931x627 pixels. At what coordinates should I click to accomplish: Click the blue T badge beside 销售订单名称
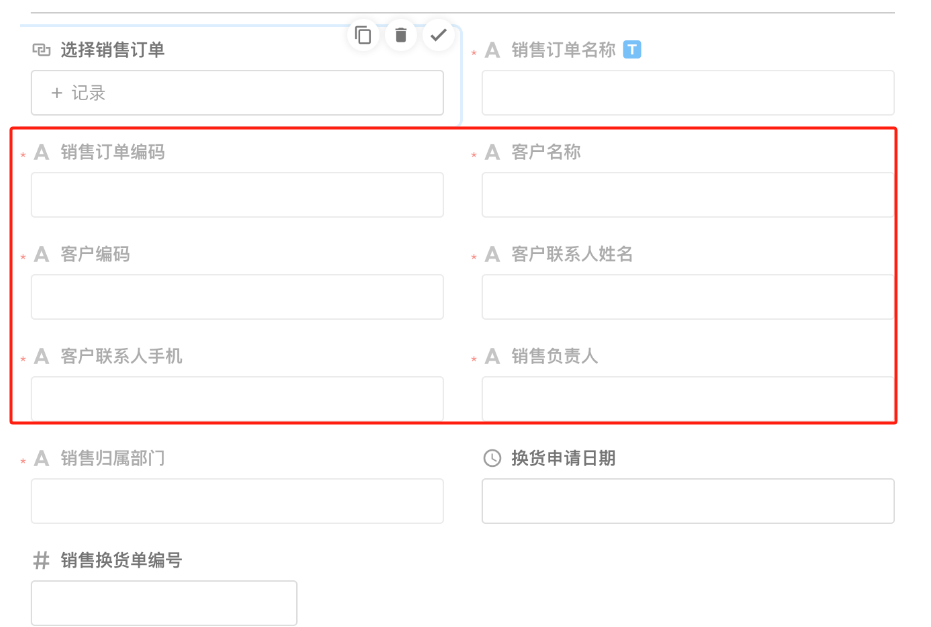click(x=632, y=49)
